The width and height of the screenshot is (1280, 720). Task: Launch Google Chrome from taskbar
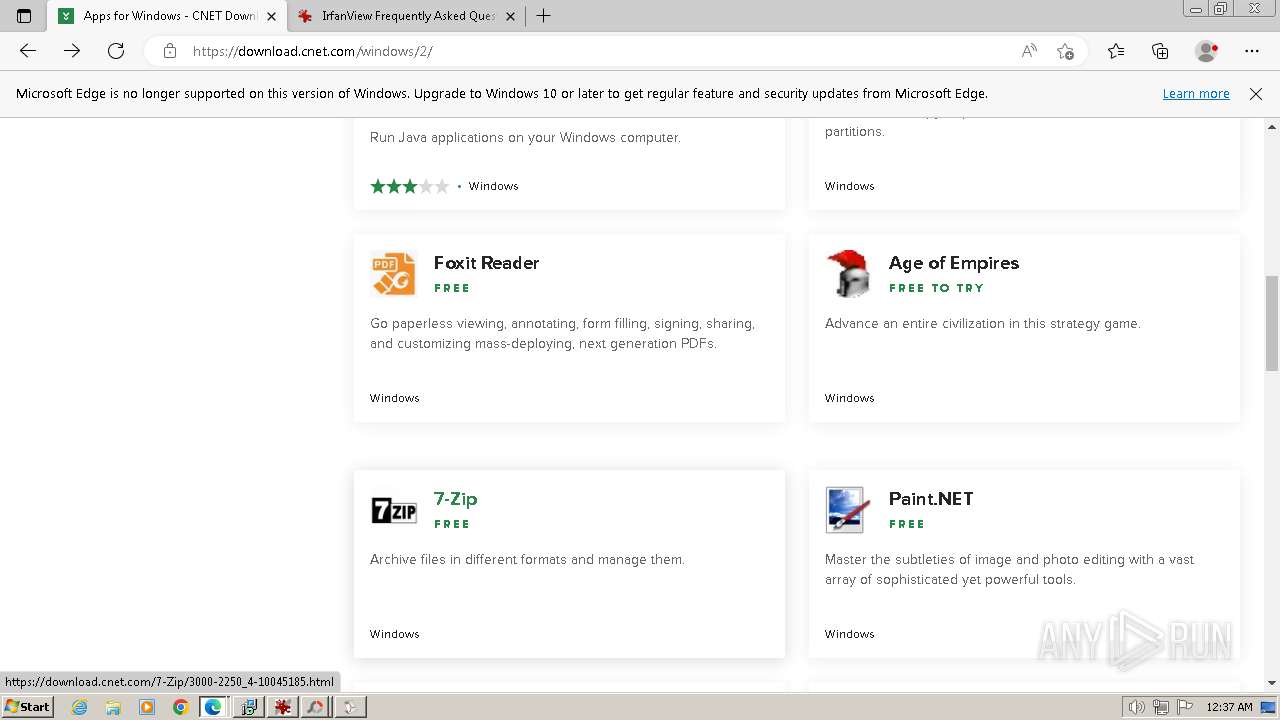coord(180,707)
